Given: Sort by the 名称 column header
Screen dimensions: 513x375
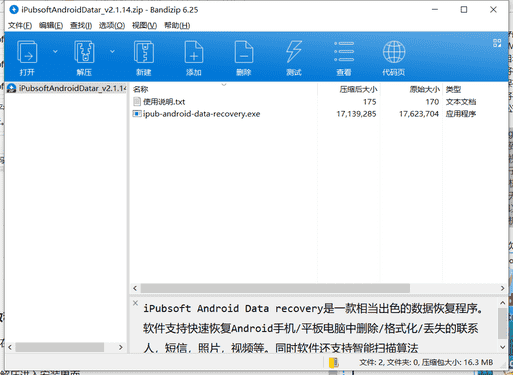Looking at the screenshot, I should pyautogui.click(x=140, y=89).
